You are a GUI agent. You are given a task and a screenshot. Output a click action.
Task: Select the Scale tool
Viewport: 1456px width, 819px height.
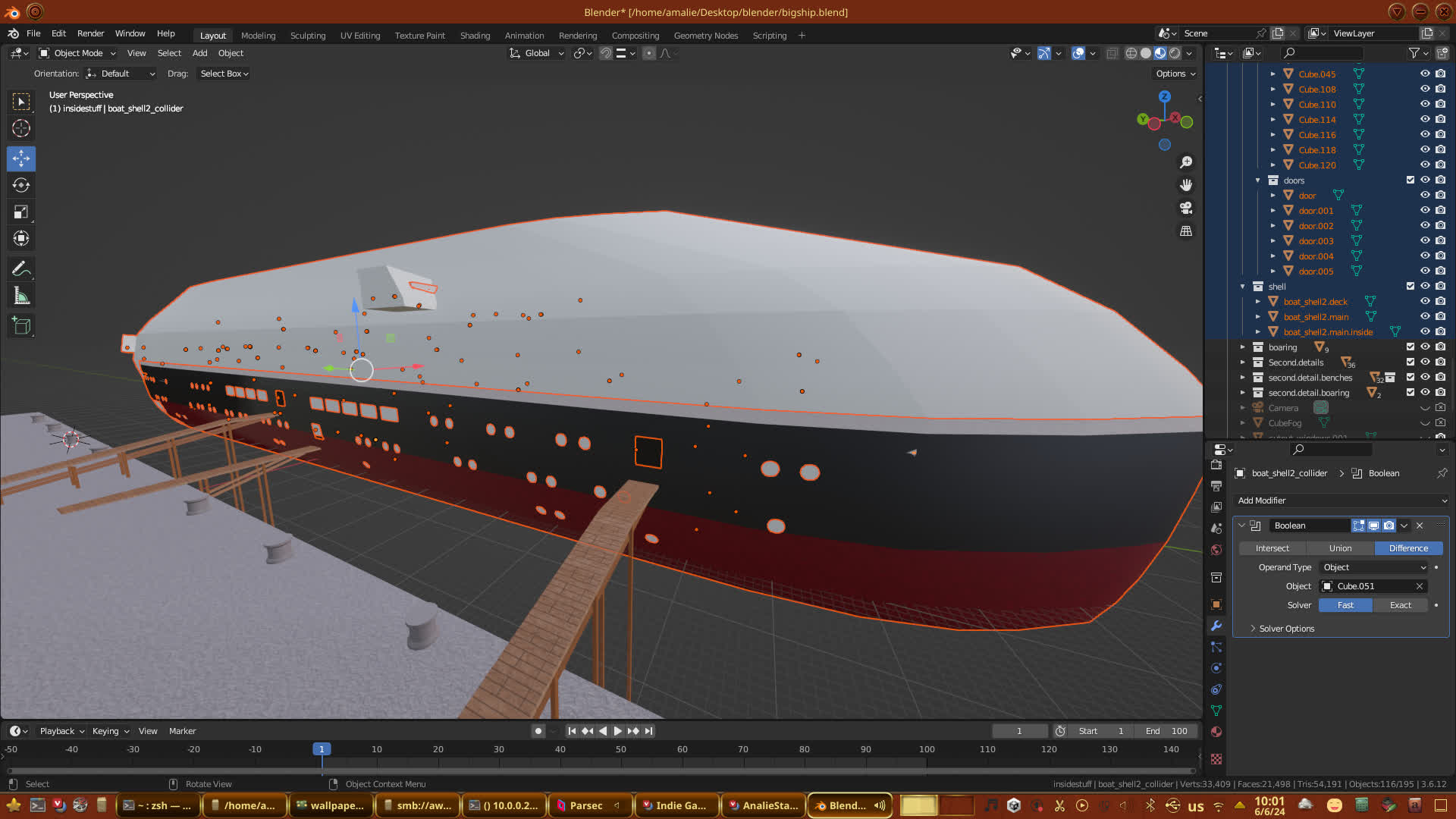point(21,212)
